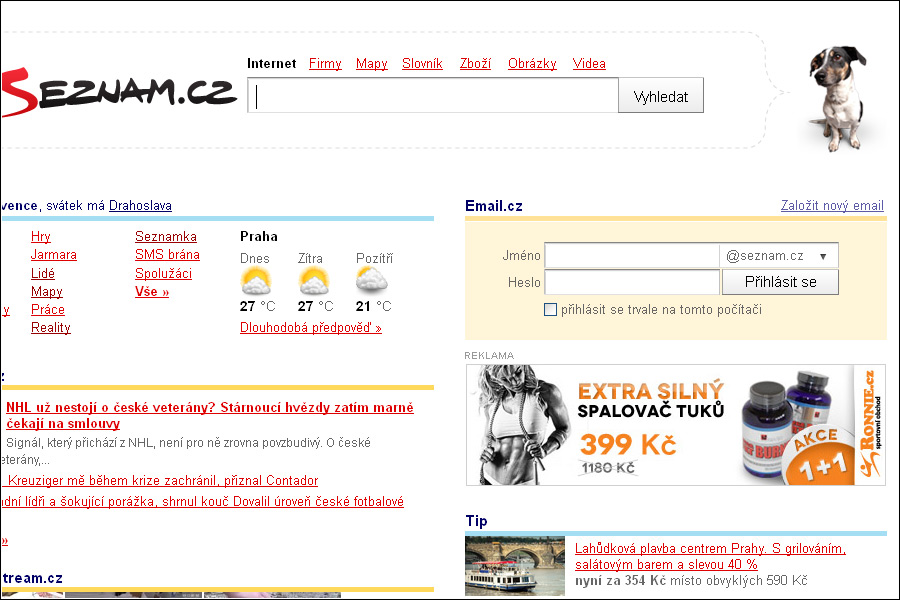Click the Jméno email username field
Viewport: 900px width, 600px height.
(x=632, y=256)
